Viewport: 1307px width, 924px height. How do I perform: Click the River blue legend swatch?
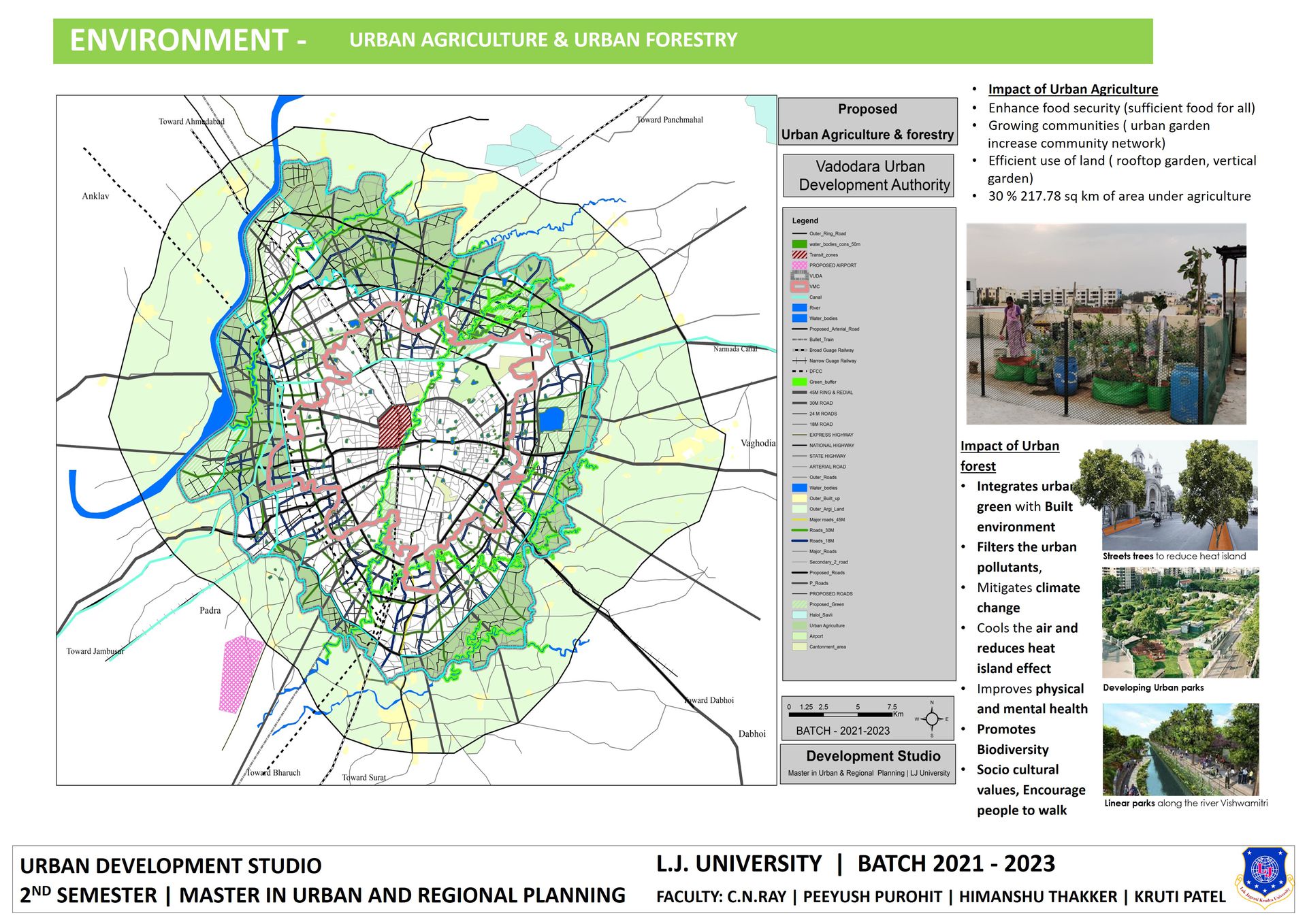click(799, 308)
